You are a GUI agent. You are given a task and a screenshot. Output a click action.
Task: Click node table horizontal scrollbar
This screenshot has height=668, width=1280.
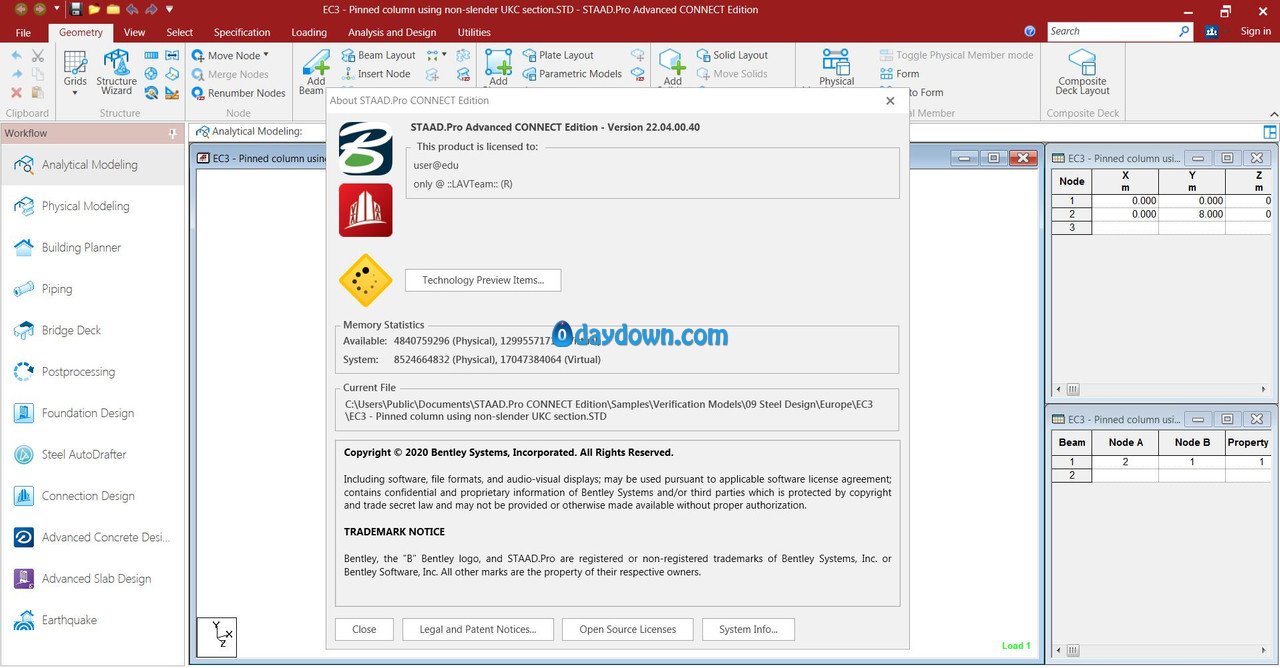click(1161, 390)
